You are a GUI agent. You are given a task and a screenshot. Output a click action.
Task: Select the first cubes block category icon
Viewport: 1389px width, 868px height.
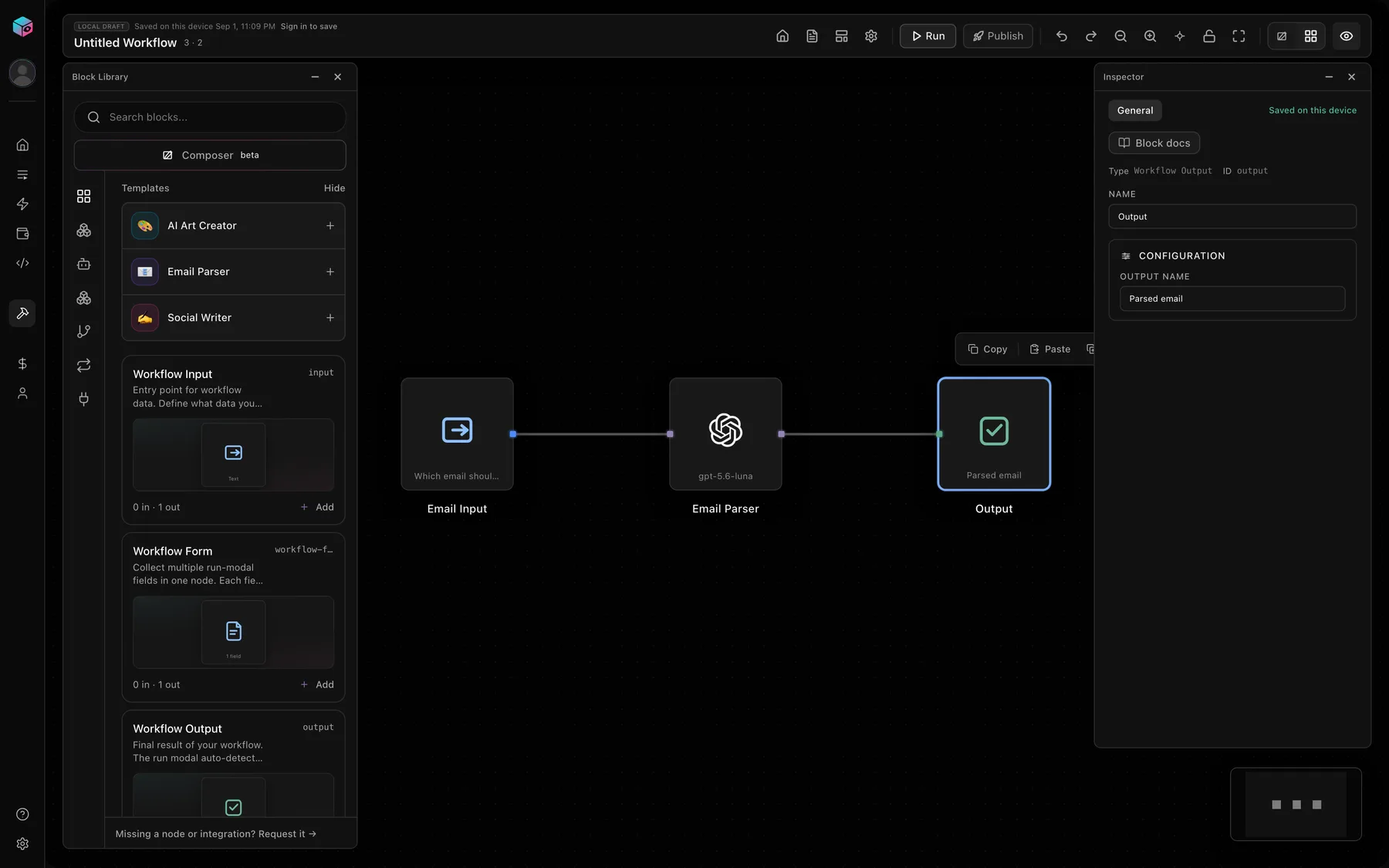84,231
